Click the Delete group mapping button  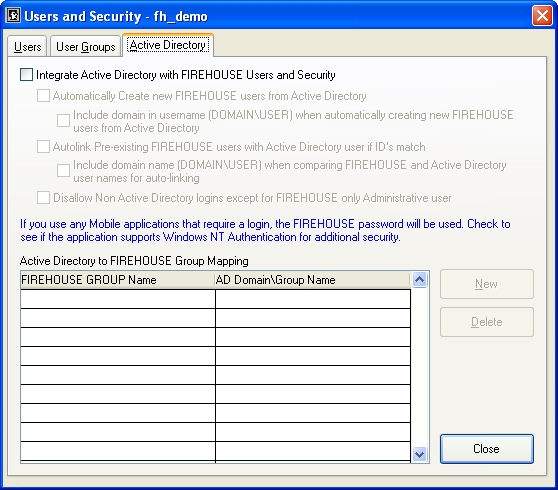click(x=486, y=322)
